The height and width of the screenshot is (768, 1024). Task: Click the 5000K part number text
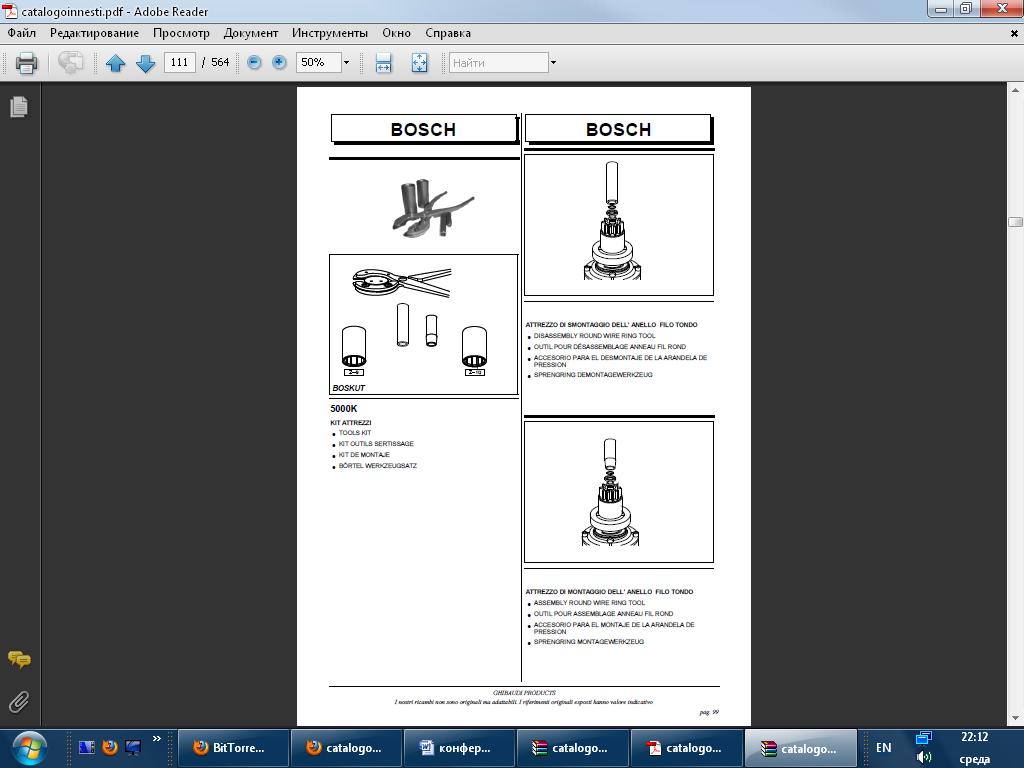[344, 409]
